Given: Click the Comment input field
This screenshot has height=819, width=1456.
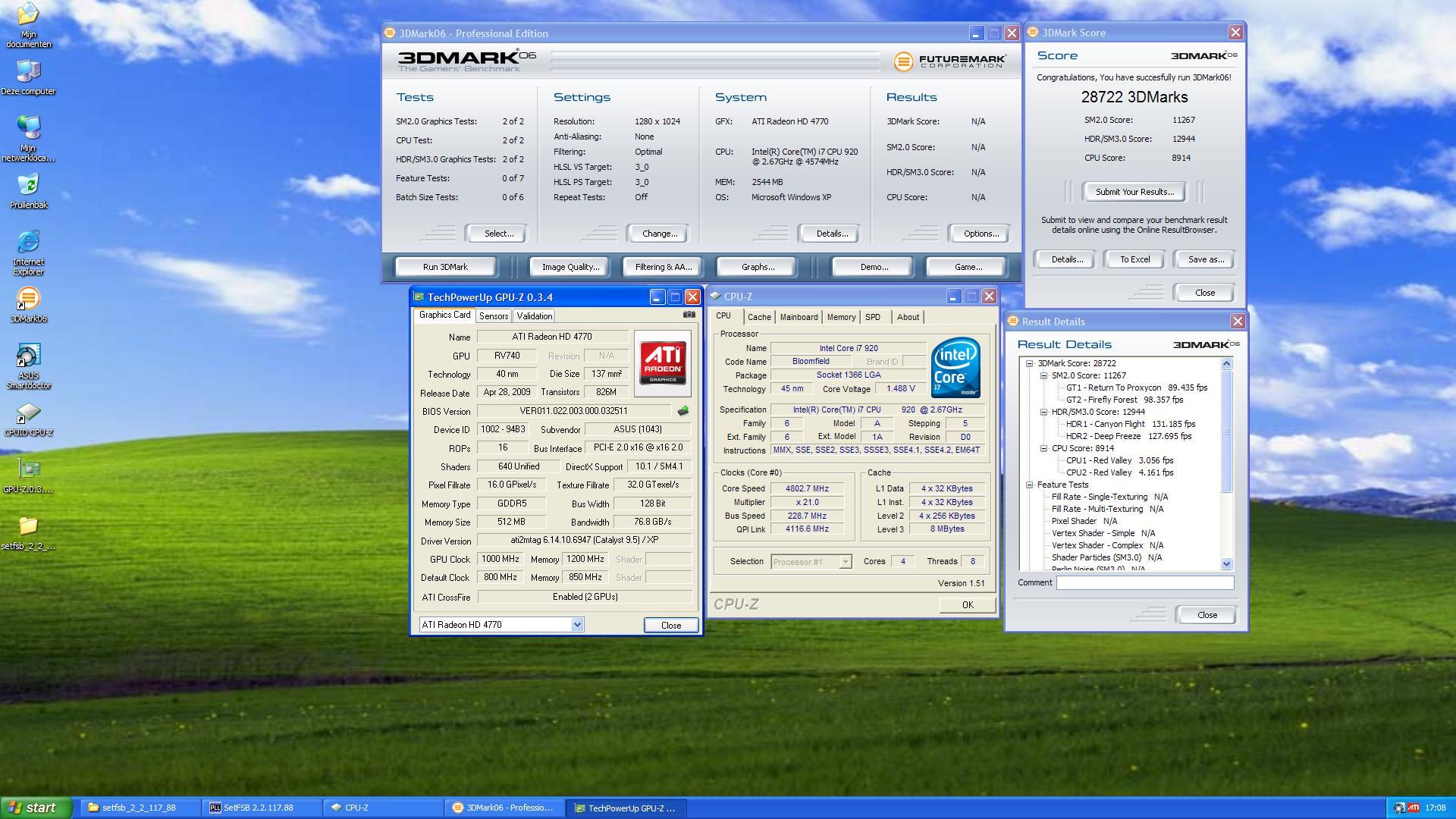Looking at the screenshot, I should click(1145, 582).
